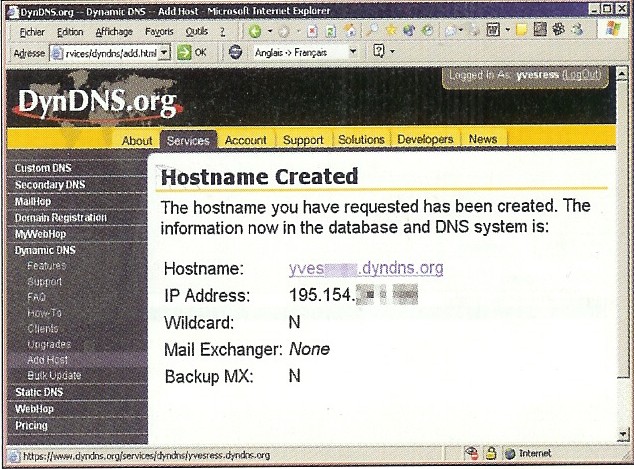Switch to the About tab
The height and width of the screenshot is (469, 634).
pyautogui.click(x=137, y=141)
